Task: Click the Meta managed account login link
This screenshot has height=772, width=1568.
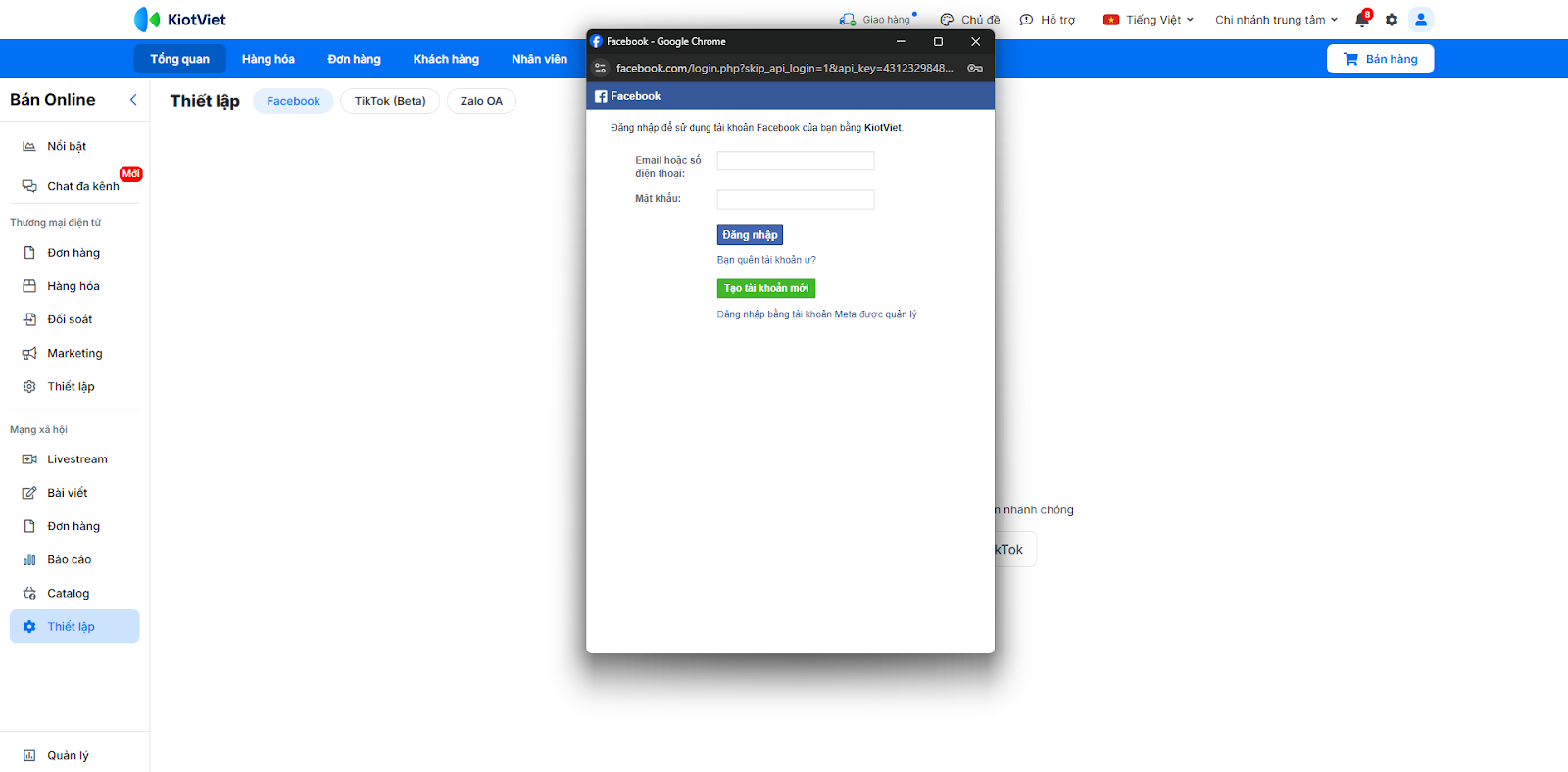Action: tap(816, 314)
